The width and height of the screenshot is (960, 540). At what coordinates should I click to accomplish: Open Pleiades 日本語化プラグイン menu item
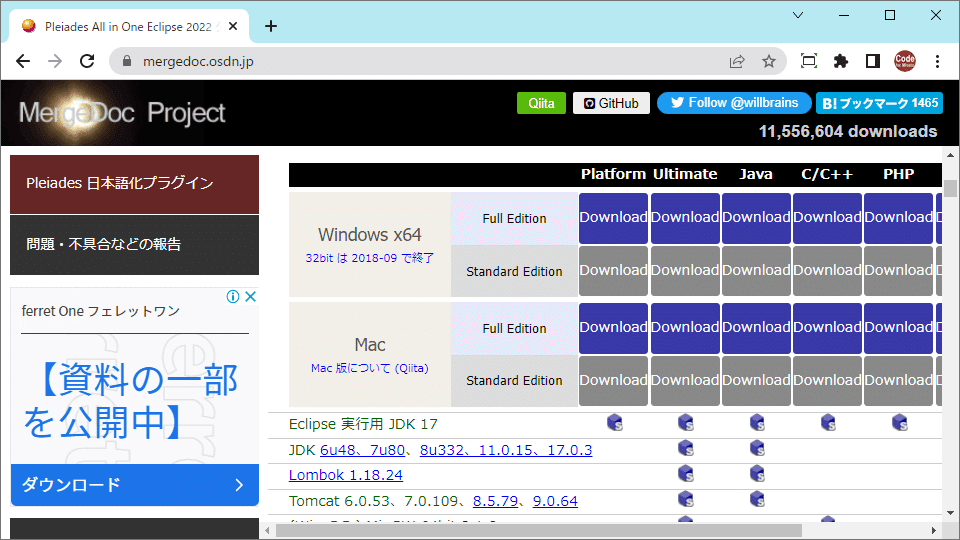(134, 184)
